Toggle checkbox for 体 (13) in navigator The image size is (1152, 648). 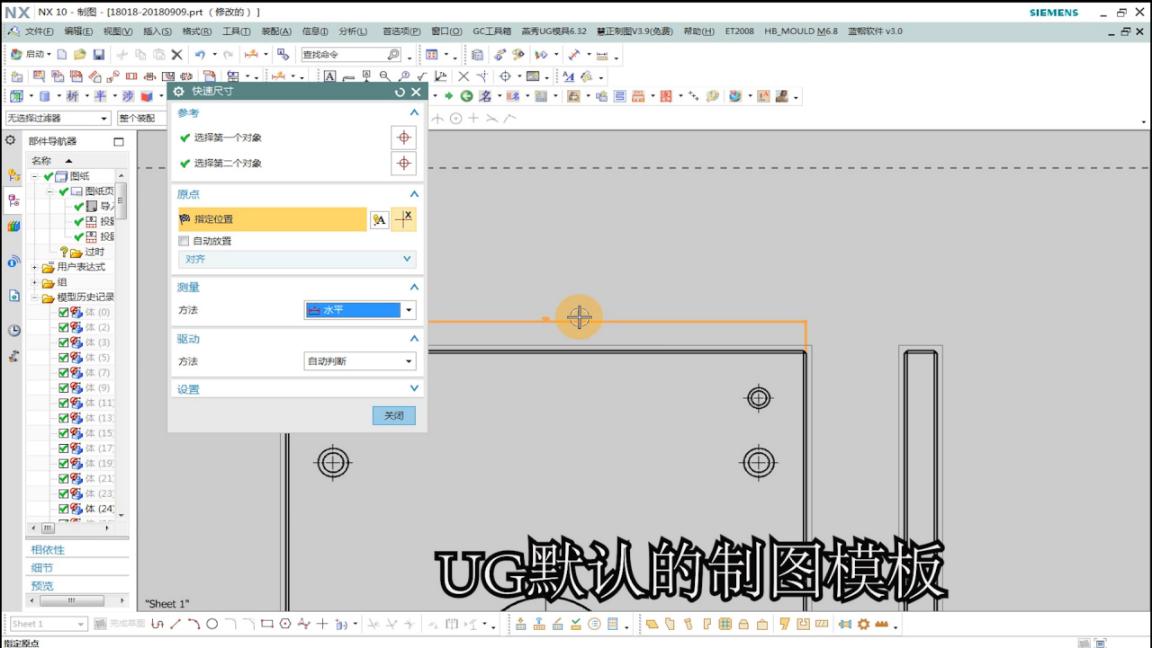[x=63, y=418]
